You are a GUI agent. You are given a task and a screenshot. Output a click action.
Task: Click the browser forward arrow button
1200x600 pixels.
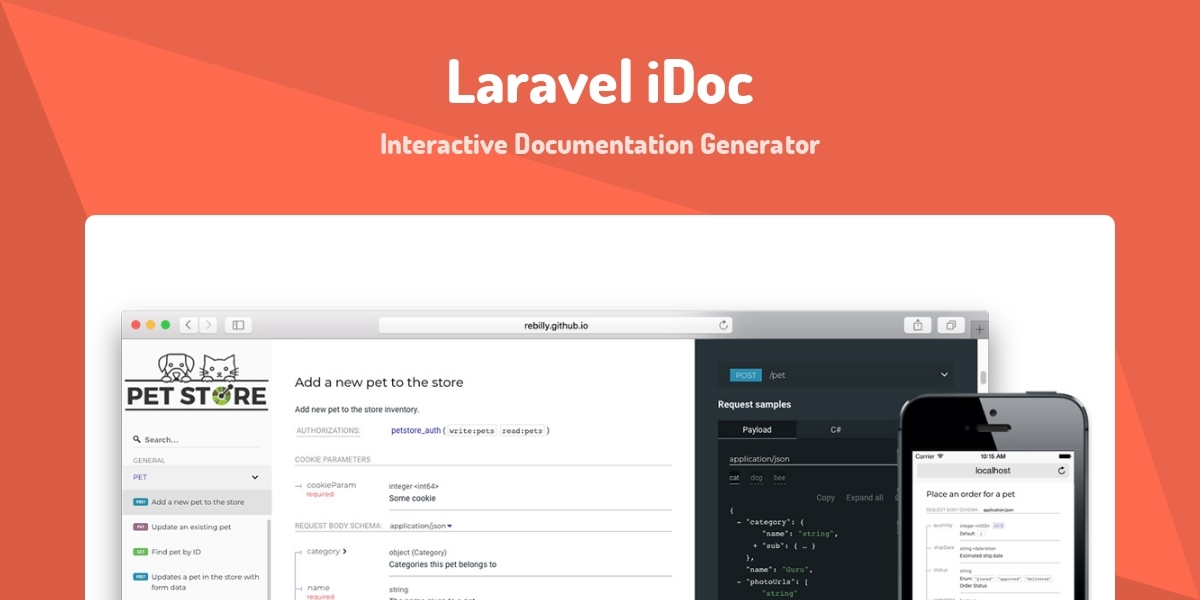coord(208,325)
